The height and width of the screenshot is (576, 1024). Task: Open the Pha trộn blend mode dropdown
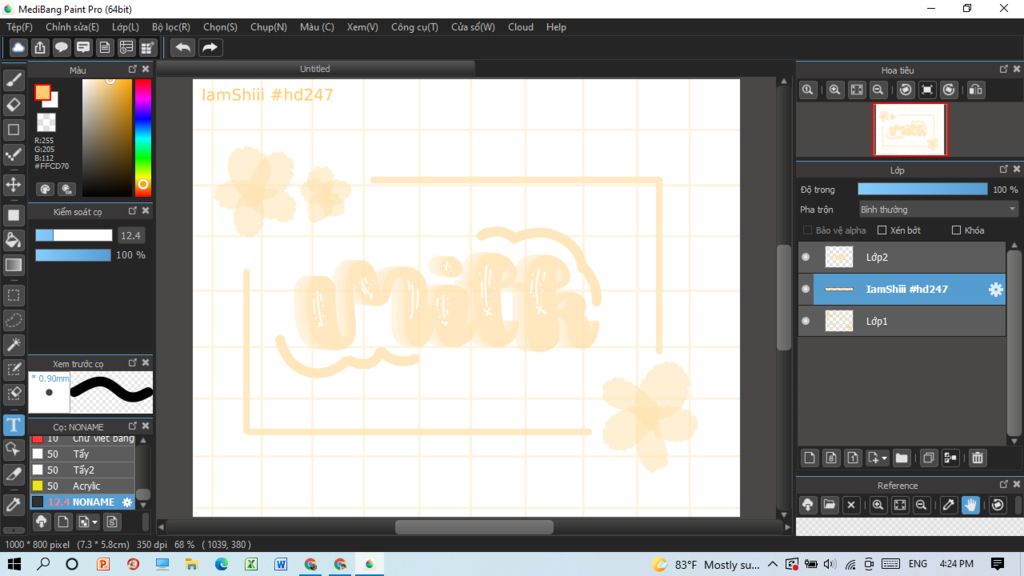click(x=938, y=210)
